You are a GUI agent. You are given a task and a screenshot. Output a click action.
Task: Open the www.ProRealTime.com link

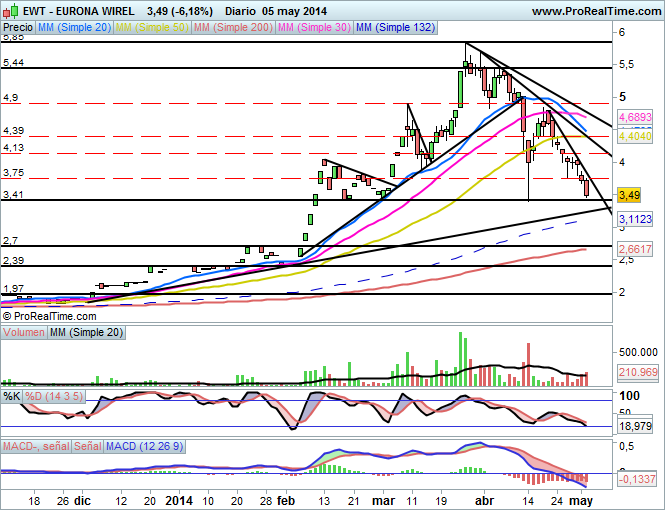(596, 10)
